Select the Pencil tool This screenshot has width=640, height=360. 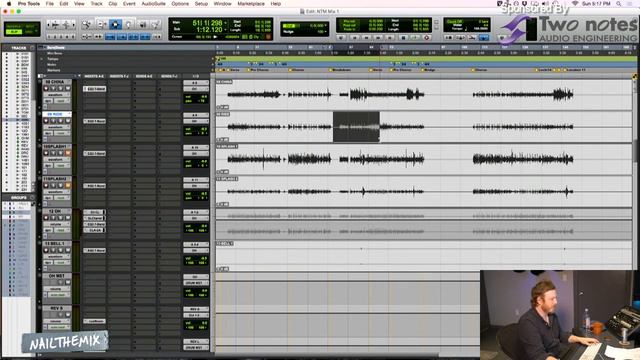[156, 25]
